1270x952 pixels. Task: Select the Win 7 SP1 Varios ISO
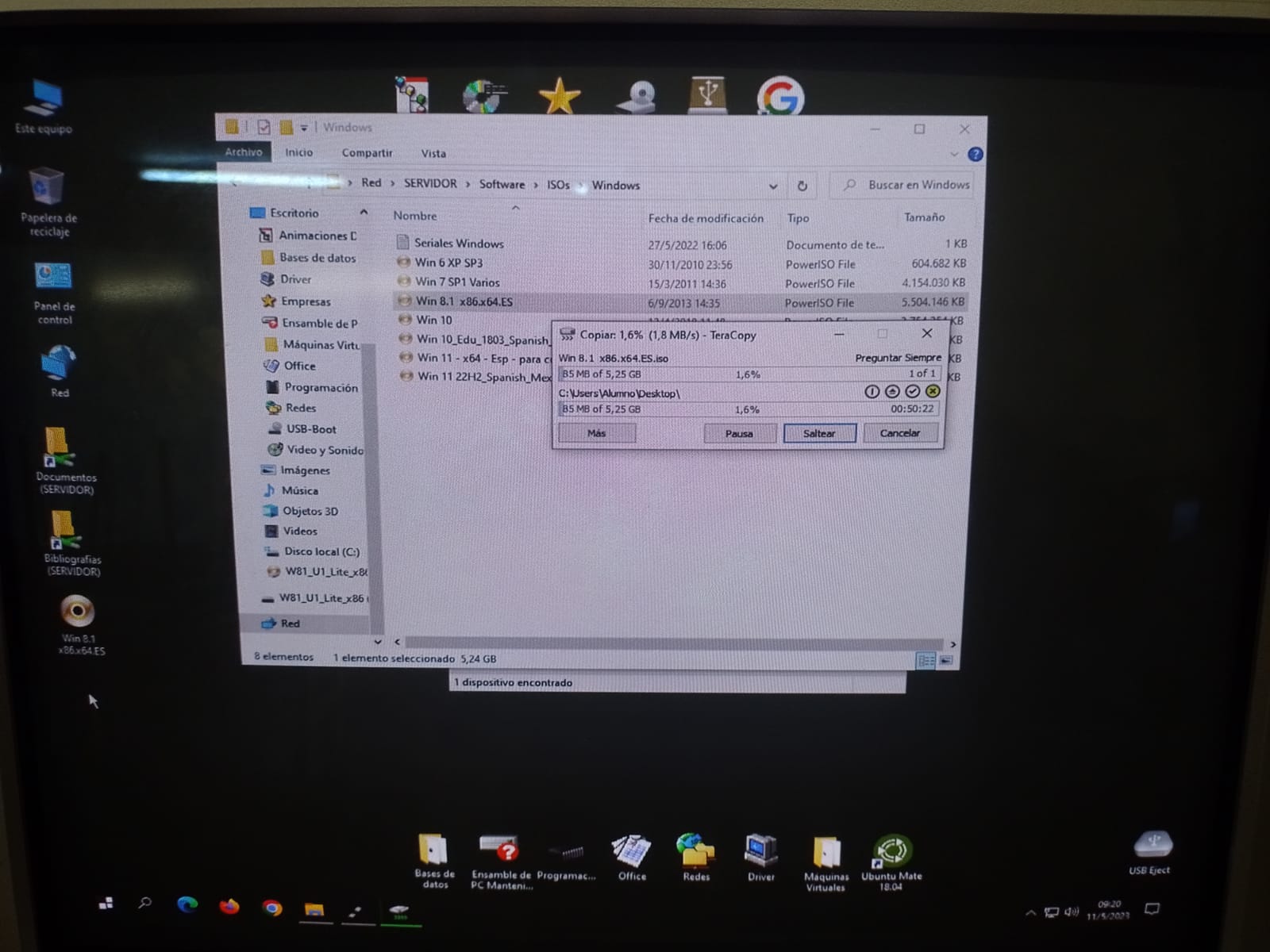click(x=457, y=282)
